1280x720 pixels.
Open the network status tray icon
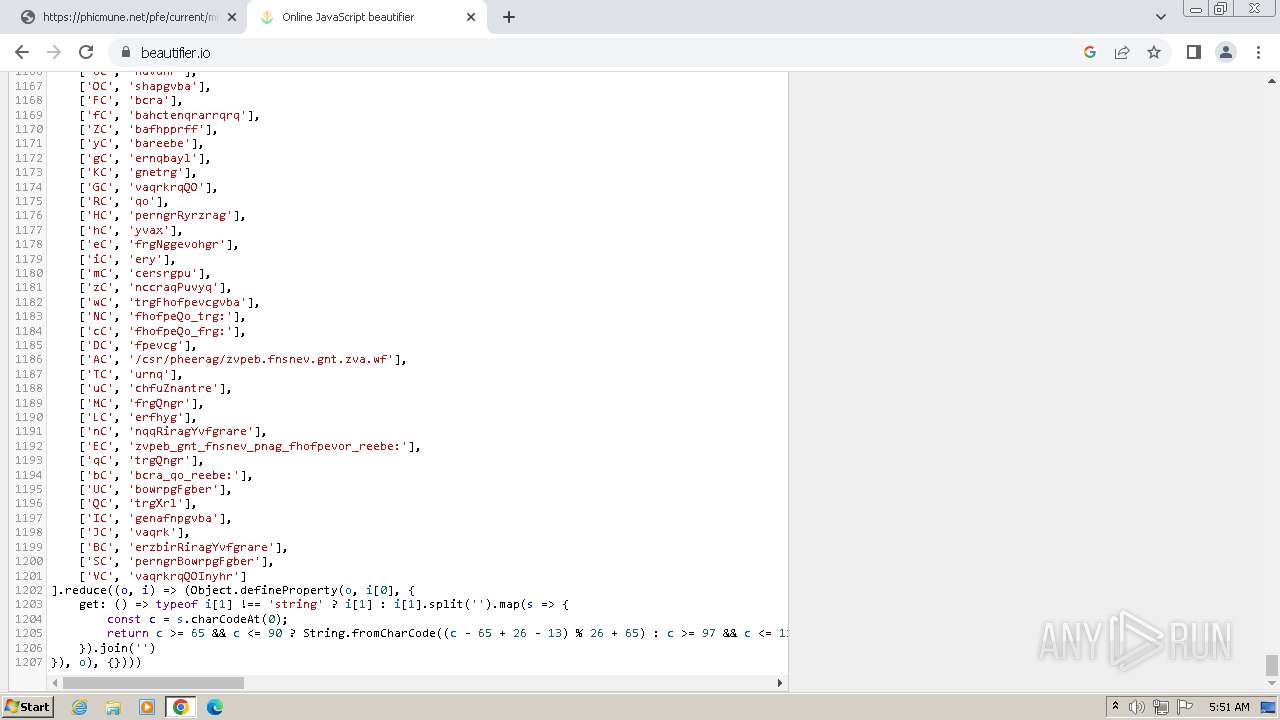click(1161, 707)
